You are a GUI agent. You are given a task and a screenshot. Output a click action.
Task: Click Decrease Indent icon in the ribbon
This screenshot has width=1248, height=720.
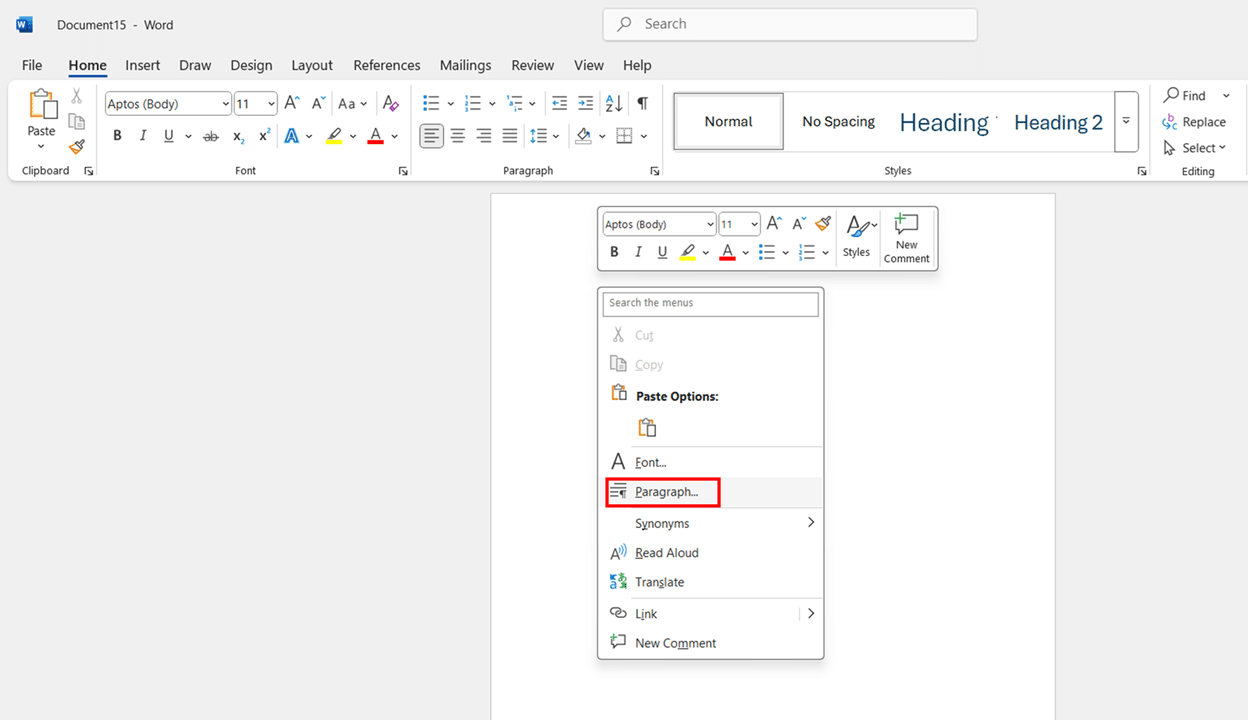560,103
